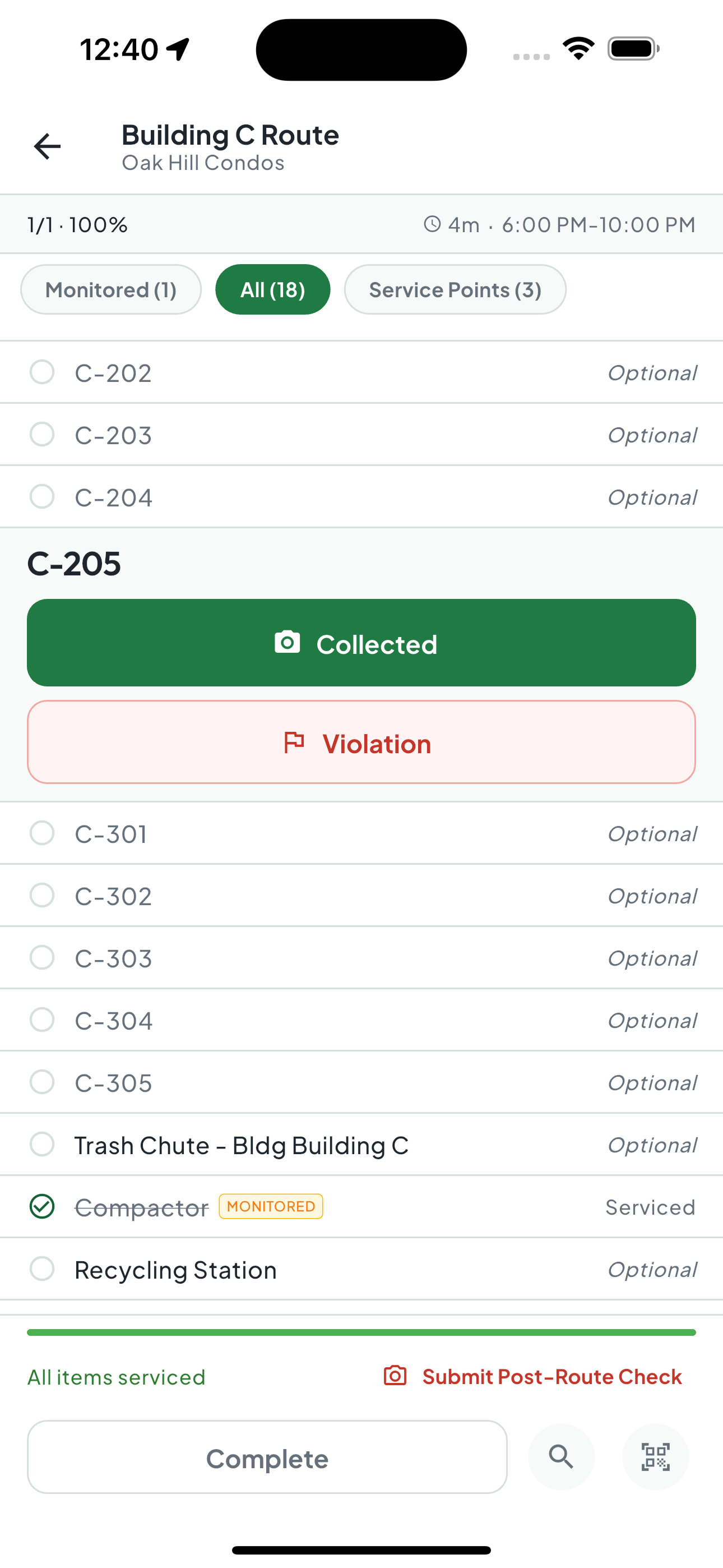Image resolution: width=723 pixels, height=1568 pixels.
Task: Tap Submit Post-Route Check link
Action: pos(552,1376)
